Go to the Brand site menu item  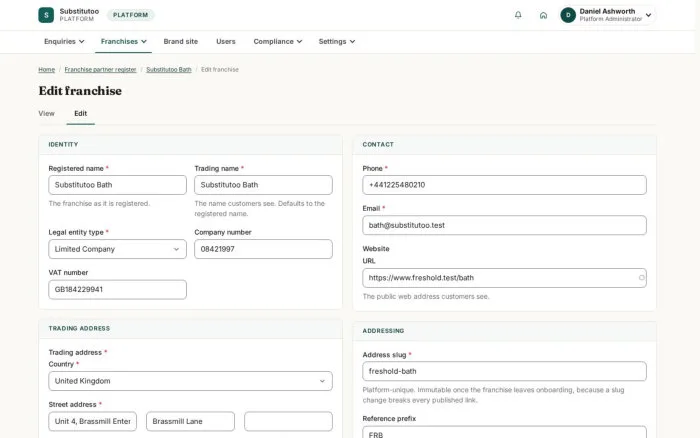point(180,42)
